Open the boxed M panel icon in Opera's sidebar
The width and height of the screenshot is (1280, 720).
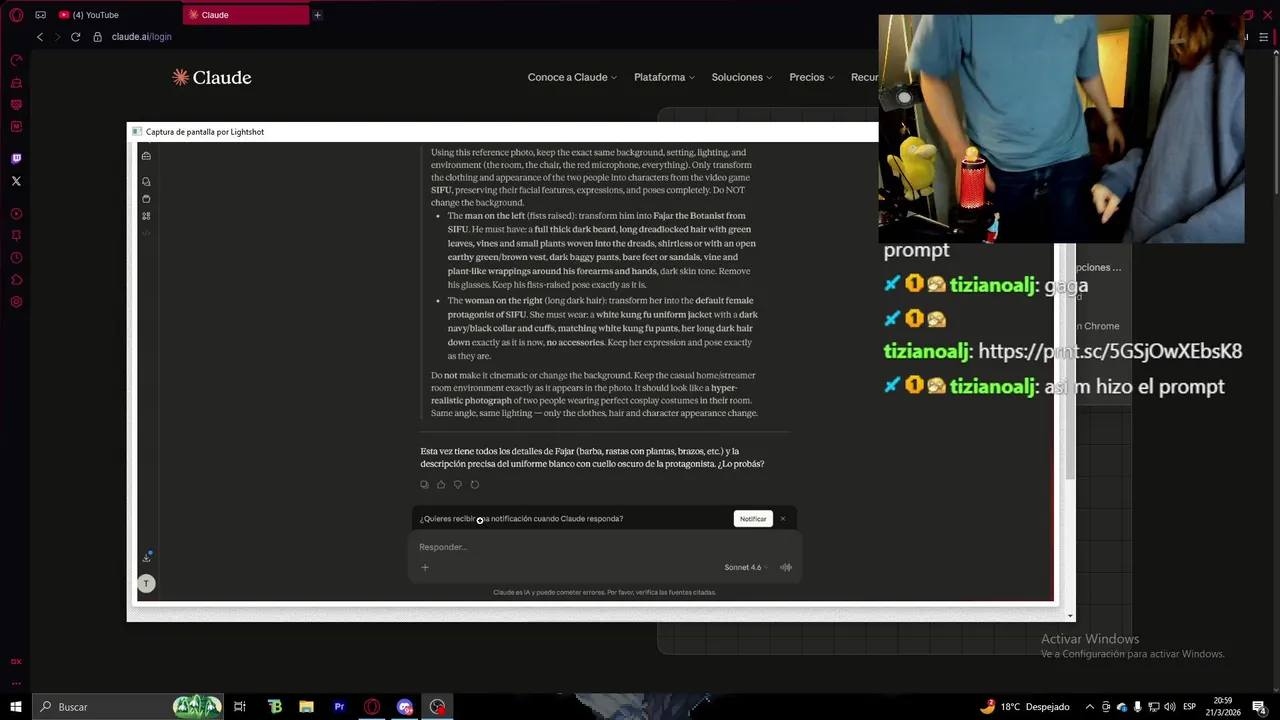point(16,127)
